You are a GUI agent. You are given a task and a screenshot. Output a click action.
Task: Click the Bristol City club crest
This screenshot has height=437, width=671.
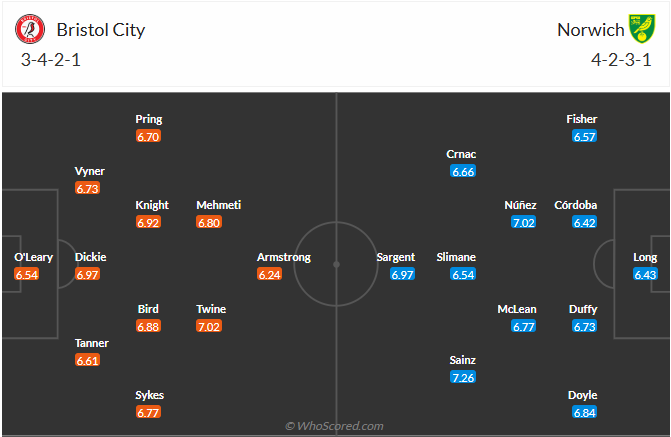30,29
